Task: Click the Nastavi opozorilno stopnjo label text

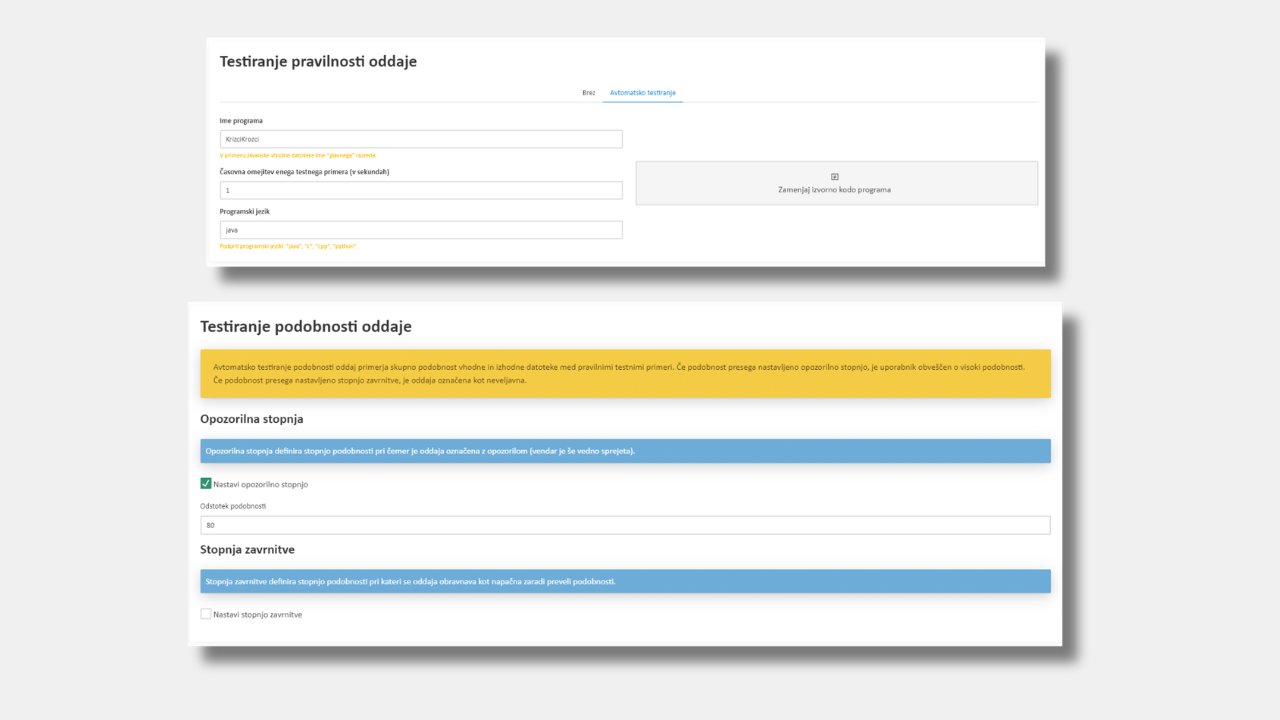Action: [x=260, y=484]
